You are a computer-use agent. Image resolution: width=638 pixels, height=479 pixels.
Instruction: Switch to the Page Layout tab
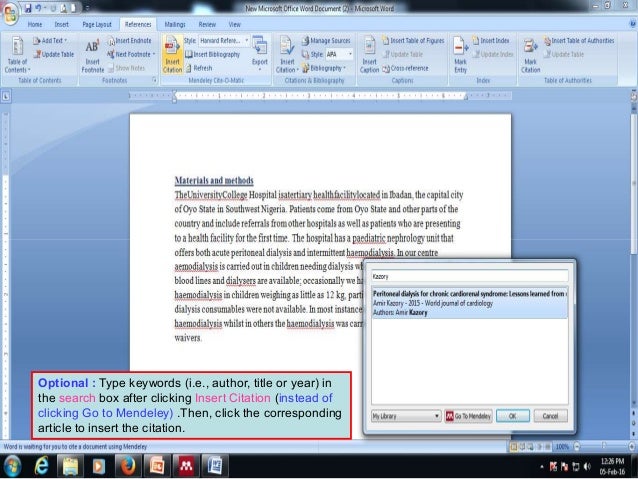[x=97, y=24]
